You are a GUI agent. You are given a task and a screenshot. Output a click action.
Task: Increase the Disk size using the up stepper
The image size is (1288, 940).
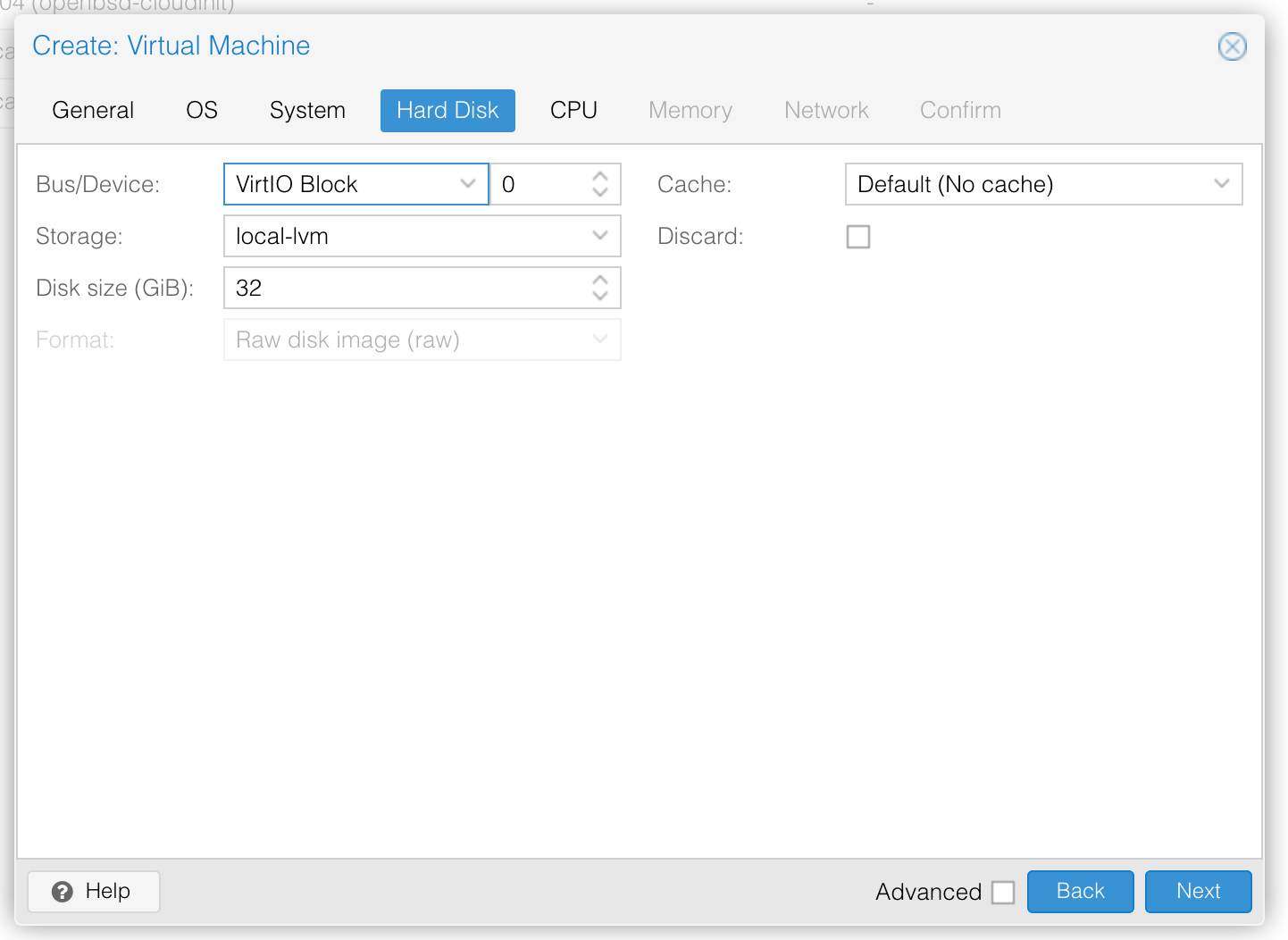599,280
